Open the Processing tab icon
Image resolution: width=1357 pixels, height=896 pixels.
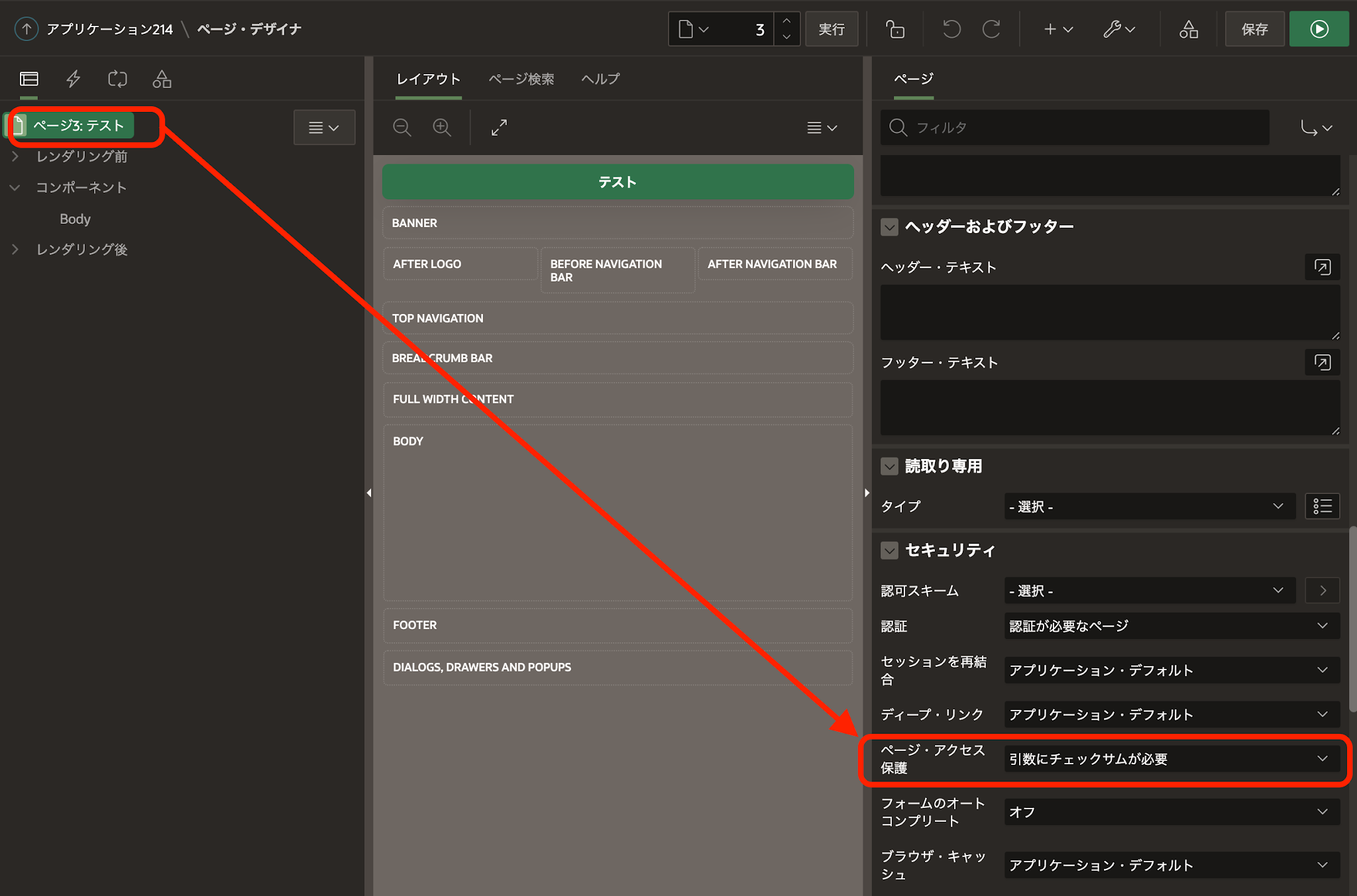[117, 79]
